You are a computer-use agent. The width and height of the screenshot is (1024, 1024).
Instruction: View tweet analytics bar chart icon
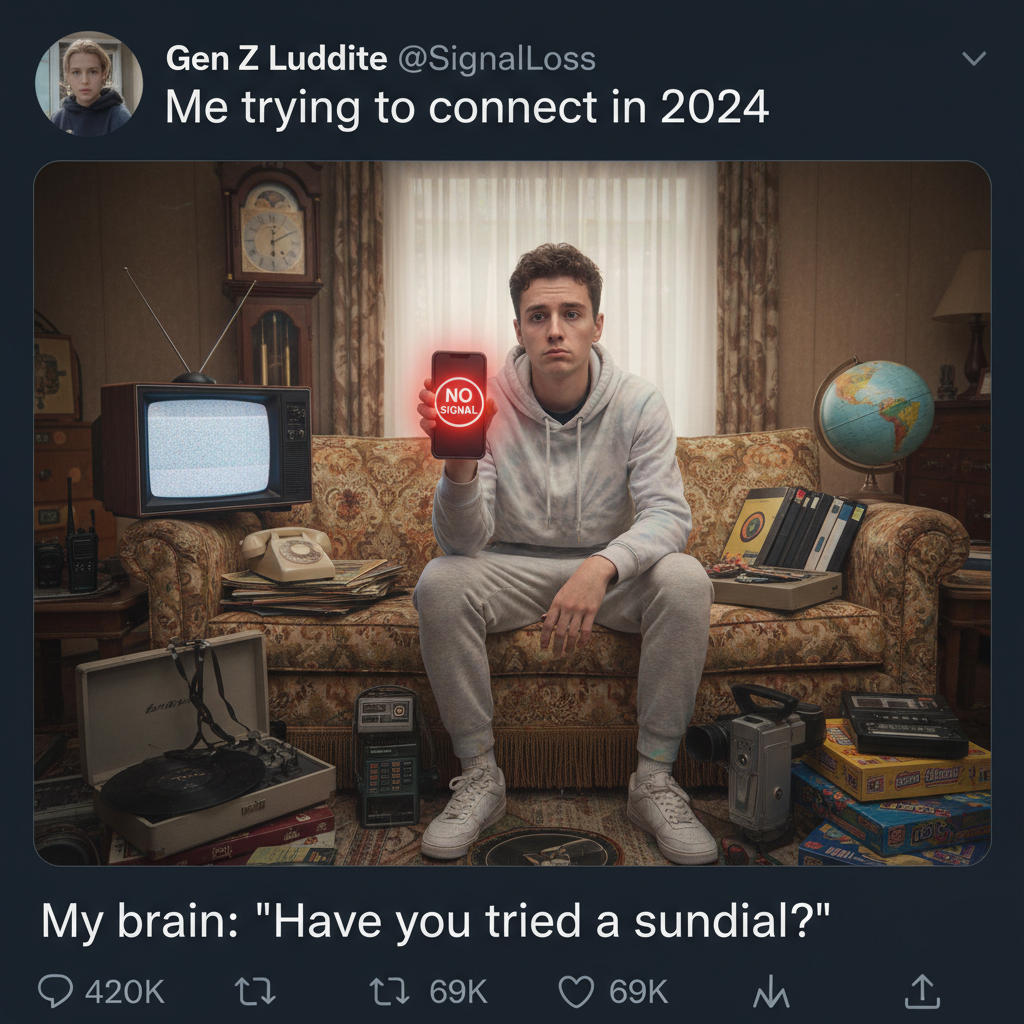(x=771, y=991)
